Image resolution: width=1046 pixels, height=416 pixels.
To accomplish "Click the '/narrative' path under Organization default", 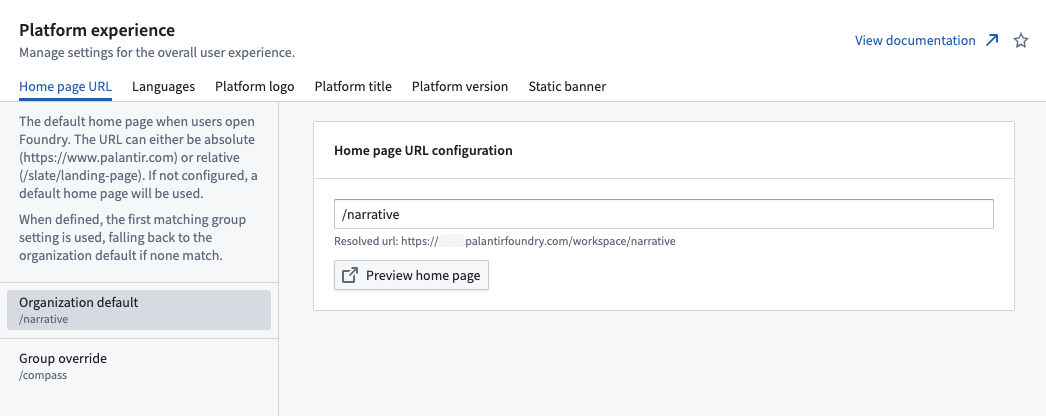I will coord(43,319).
